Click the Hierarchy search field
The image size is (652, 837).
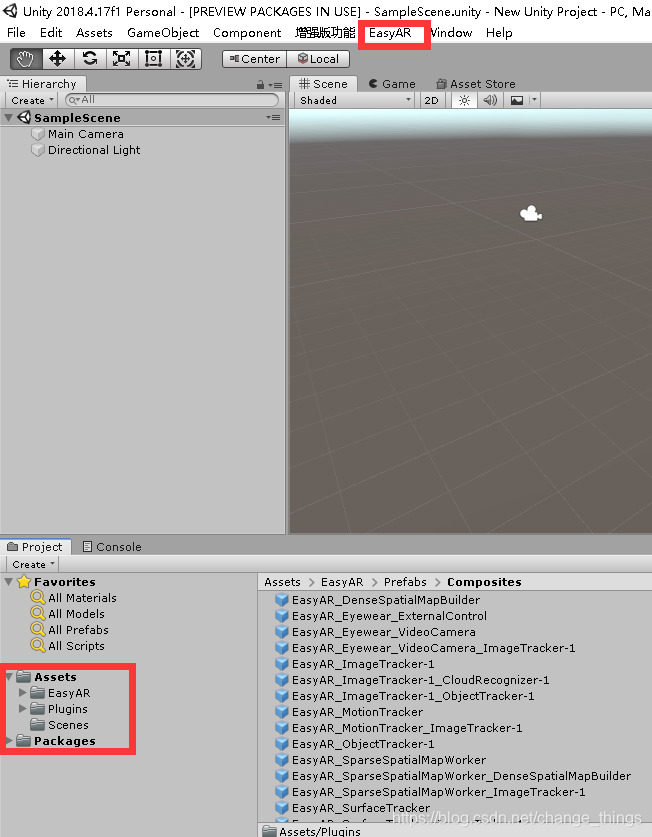click(x=172, y=100)
